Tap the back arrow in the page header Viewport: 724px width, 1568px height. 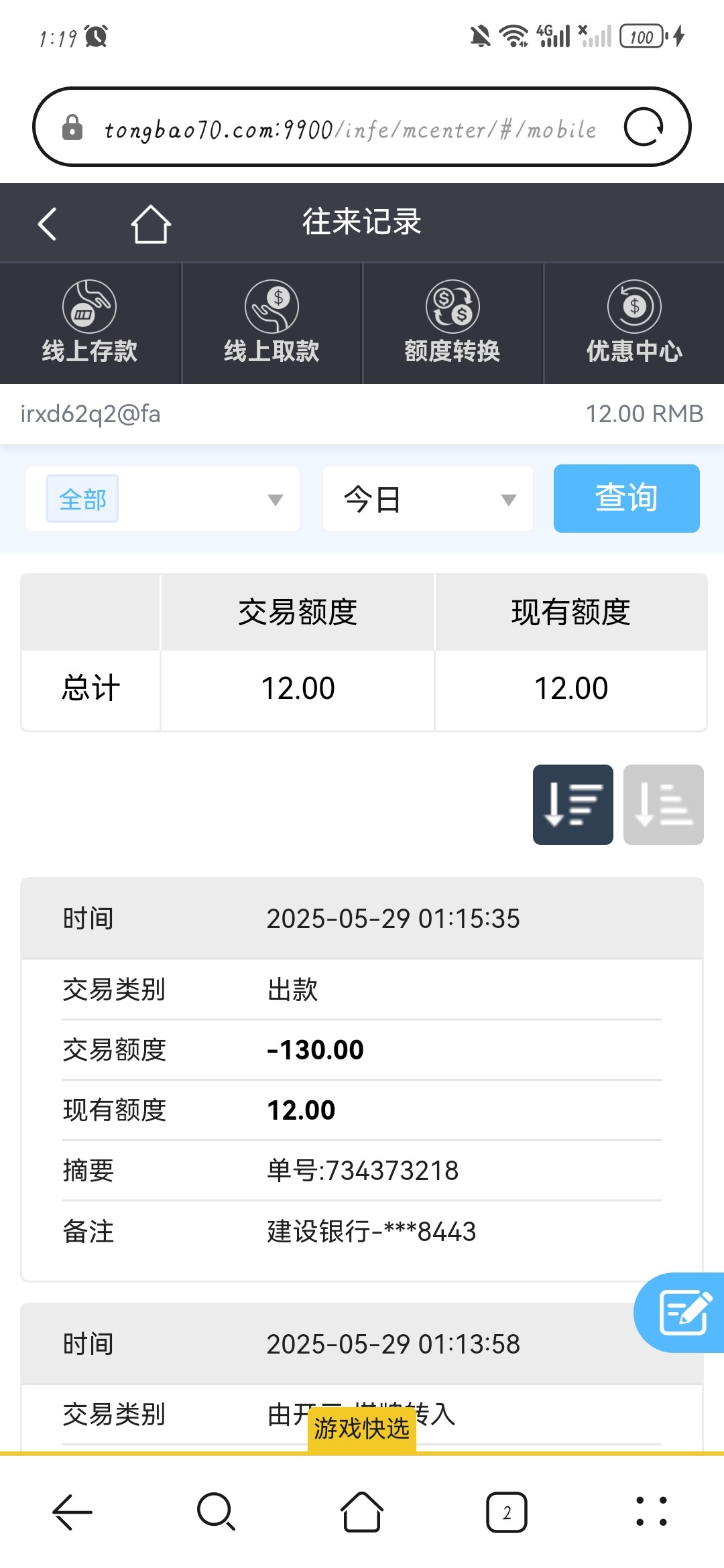[47, 224]
